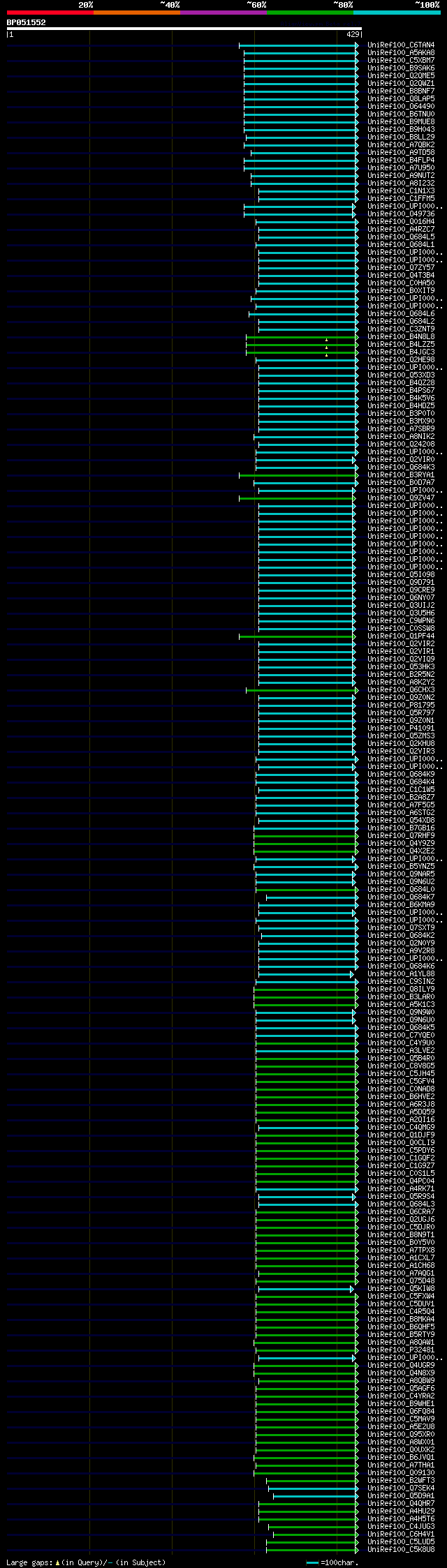Click the =100char. scale legend bar
Screen dimensions: 447x1568
312,1562
